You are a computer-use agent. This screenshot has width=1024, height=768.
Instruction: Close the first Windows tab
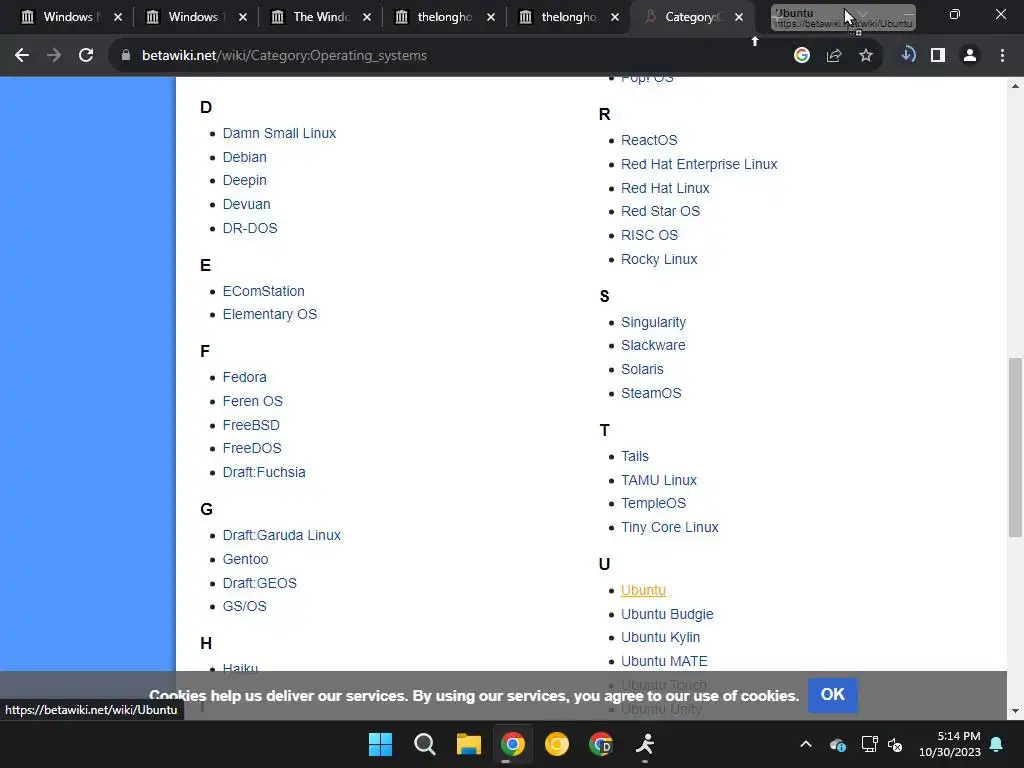[x=118, y=17]
